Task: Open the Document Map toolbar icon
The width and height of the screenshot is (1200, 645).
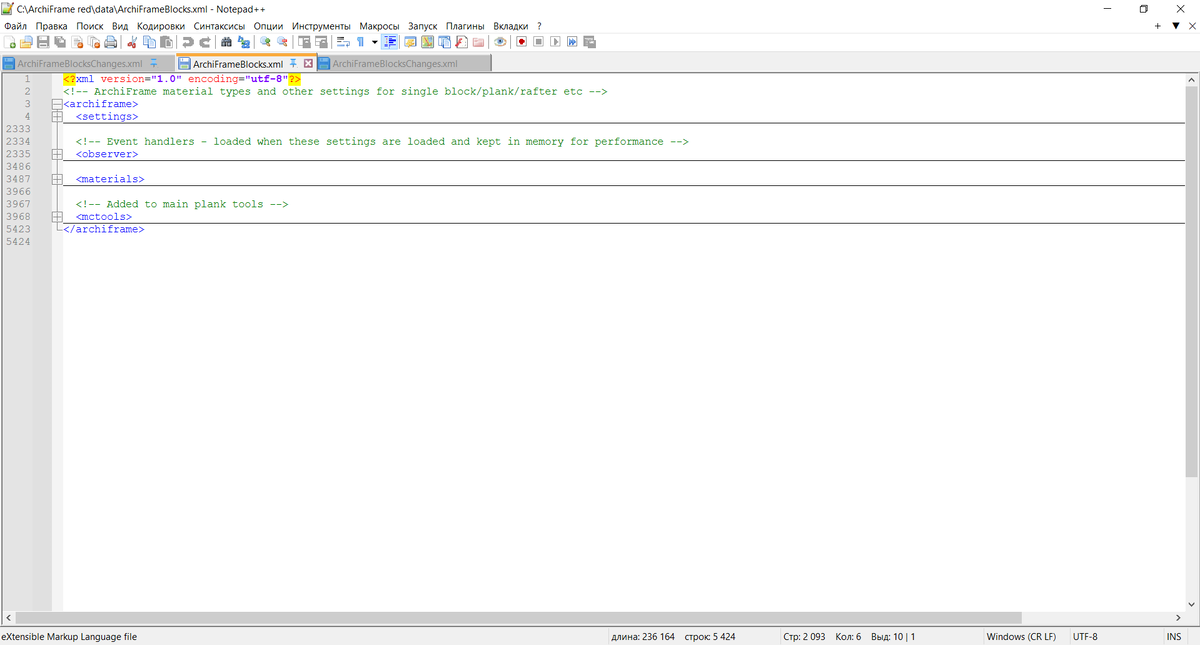Action: point(427,42)
